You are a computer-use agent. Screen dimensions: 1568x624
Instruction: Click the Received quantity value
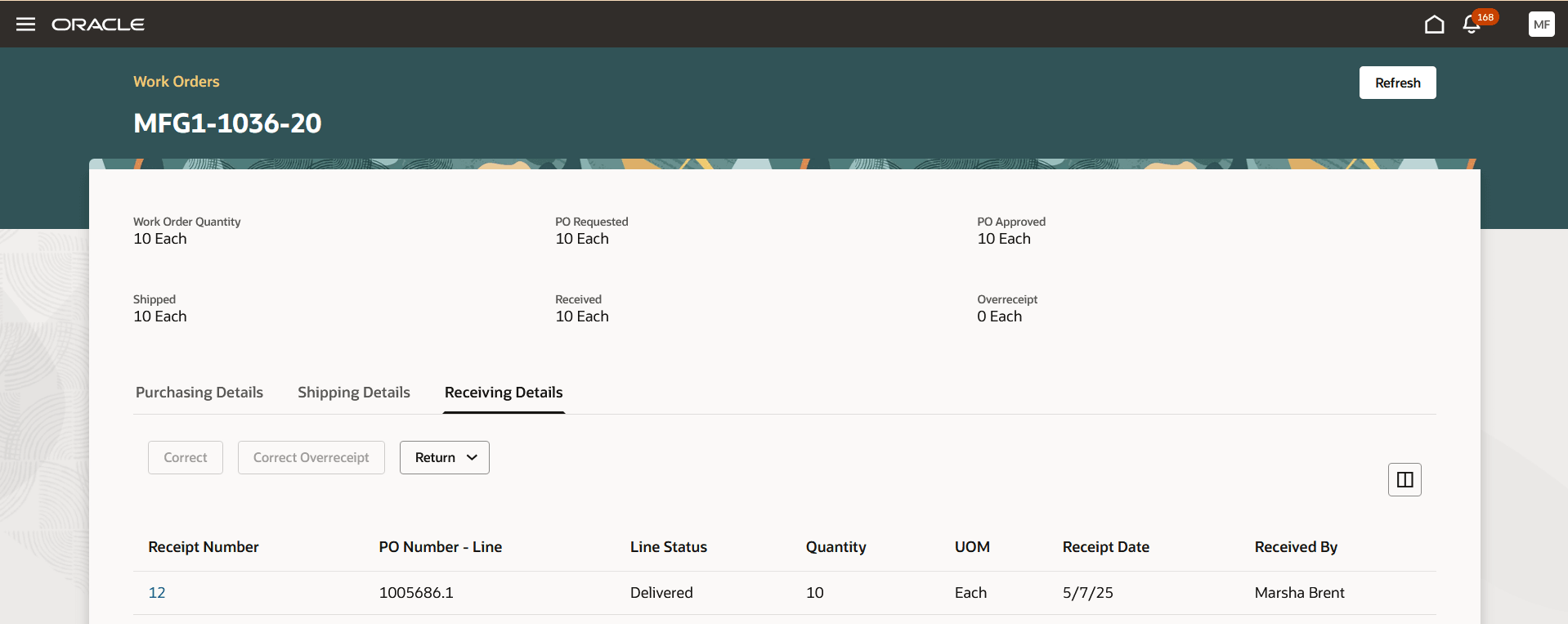click(x=582, y=316)
